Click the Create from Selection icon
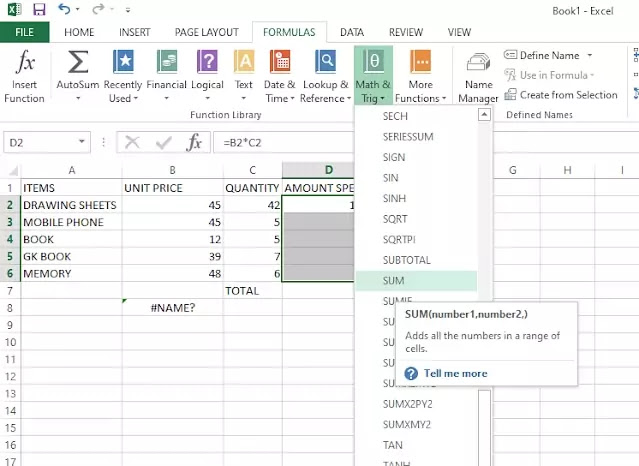639x466 pixels. tap(511, 95)
